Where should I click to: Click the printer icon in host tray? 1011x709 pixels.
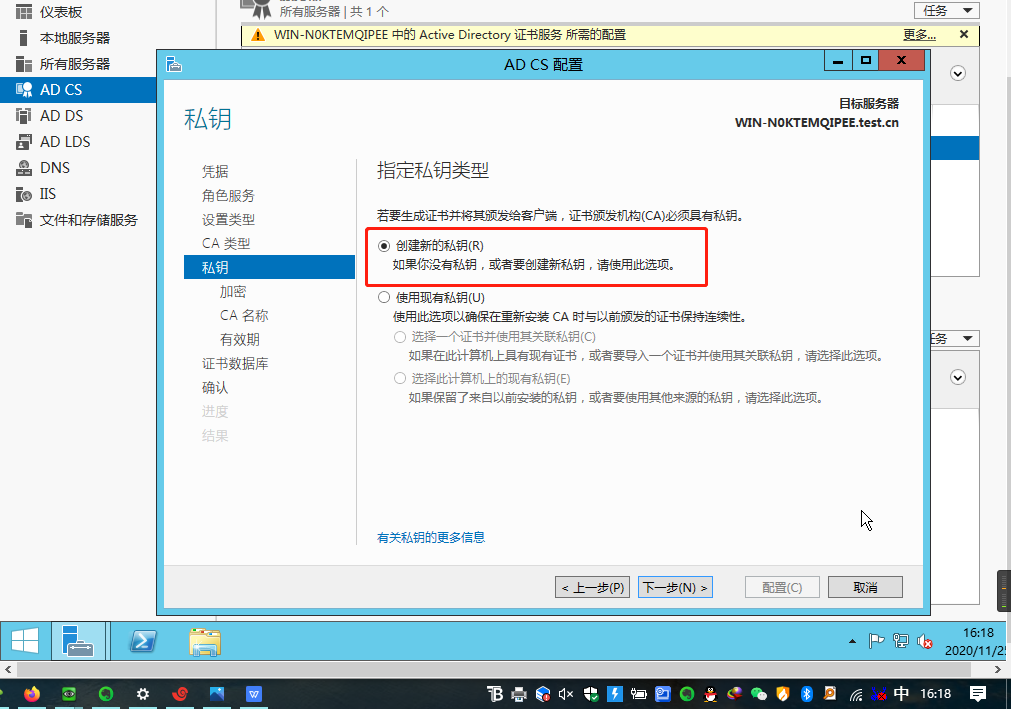coord(518,694)
